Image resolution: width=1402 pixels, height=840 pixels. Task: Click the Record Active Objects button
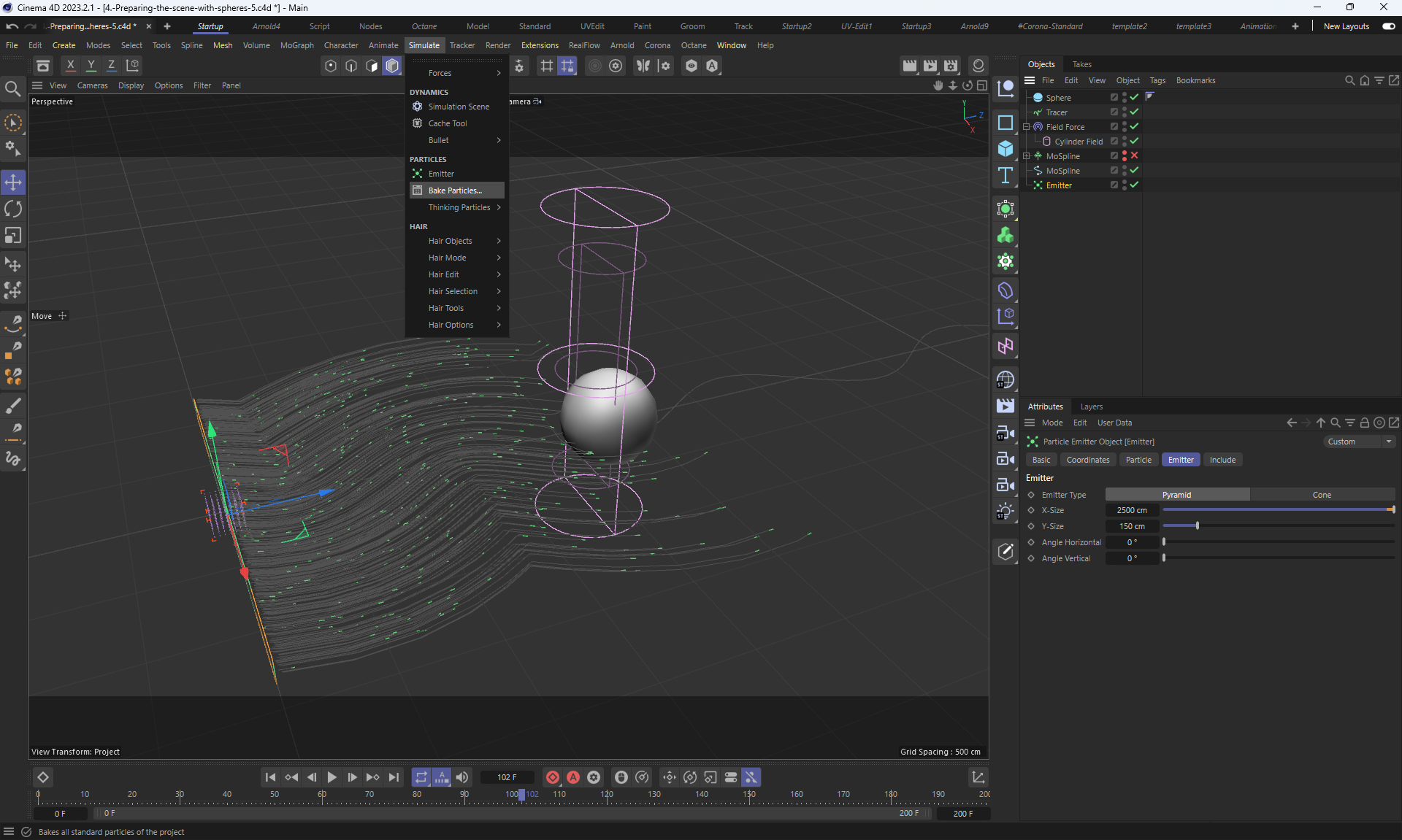[x=553, y=777]
